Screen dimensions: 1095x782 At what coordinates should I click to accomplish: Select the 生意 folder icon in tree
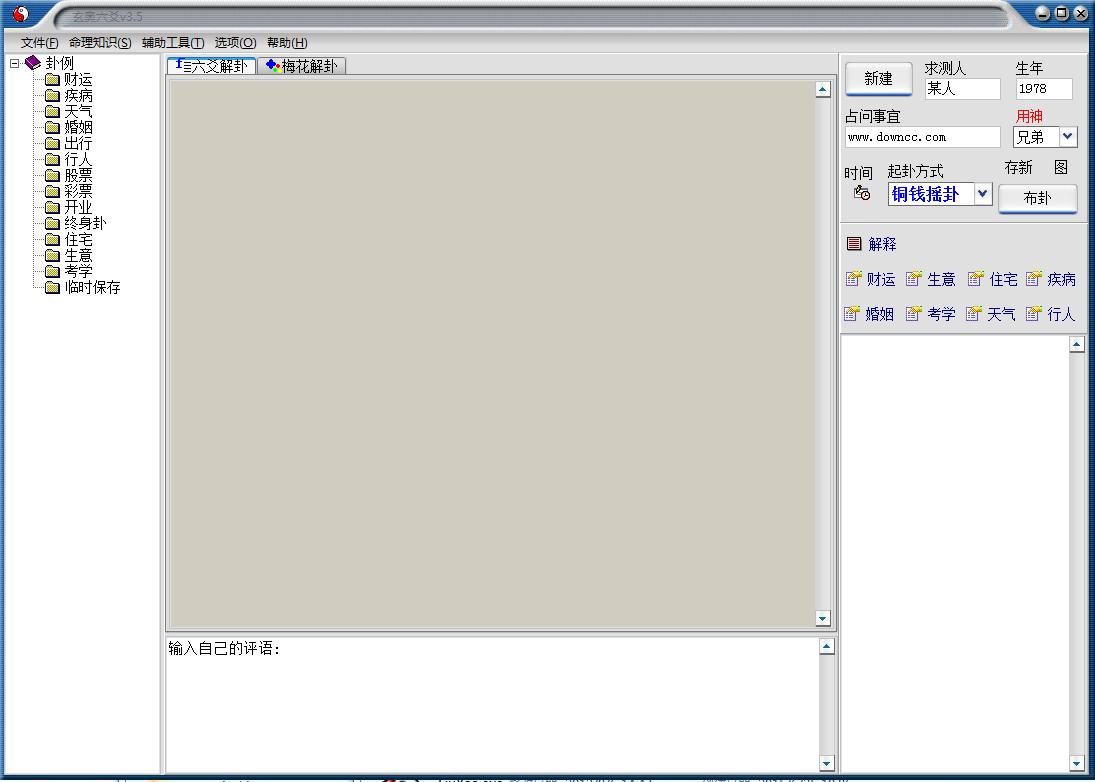point(52,256)
